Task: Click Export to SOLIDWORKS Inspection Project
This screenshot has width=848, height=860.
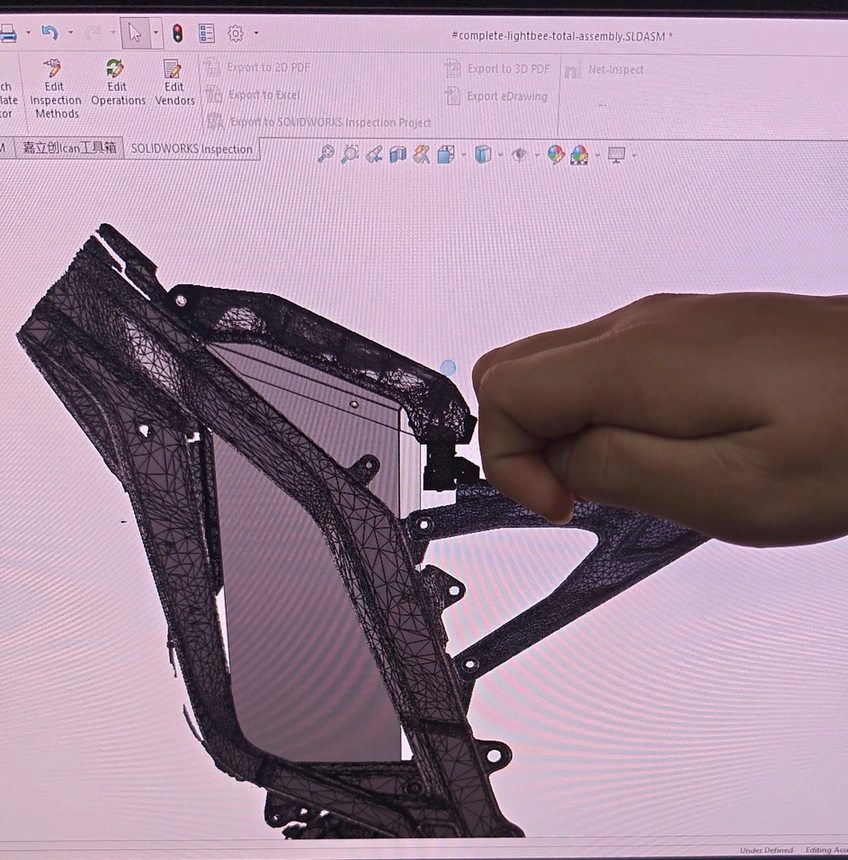Action: click(319, 122)
